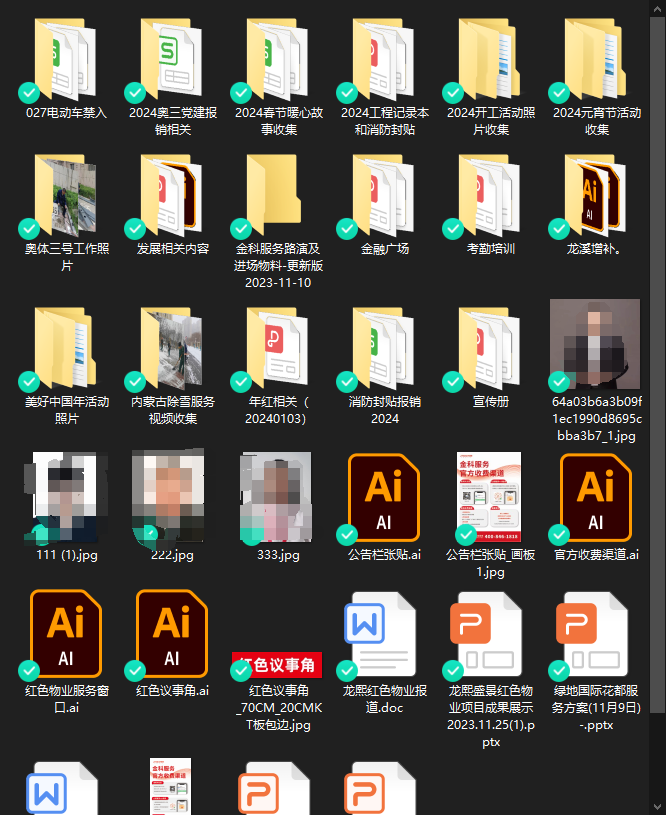Click the 222.jpg image thumbnail
This screenshot has height=815, width=666.
(x=172, y=495)
